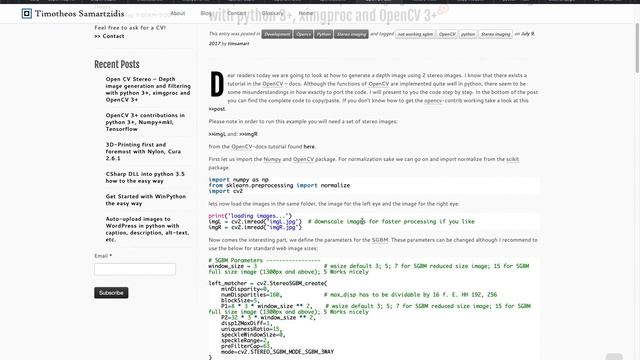
Task: Click the 'Recent Posts' heading
Action: point(117,64)
